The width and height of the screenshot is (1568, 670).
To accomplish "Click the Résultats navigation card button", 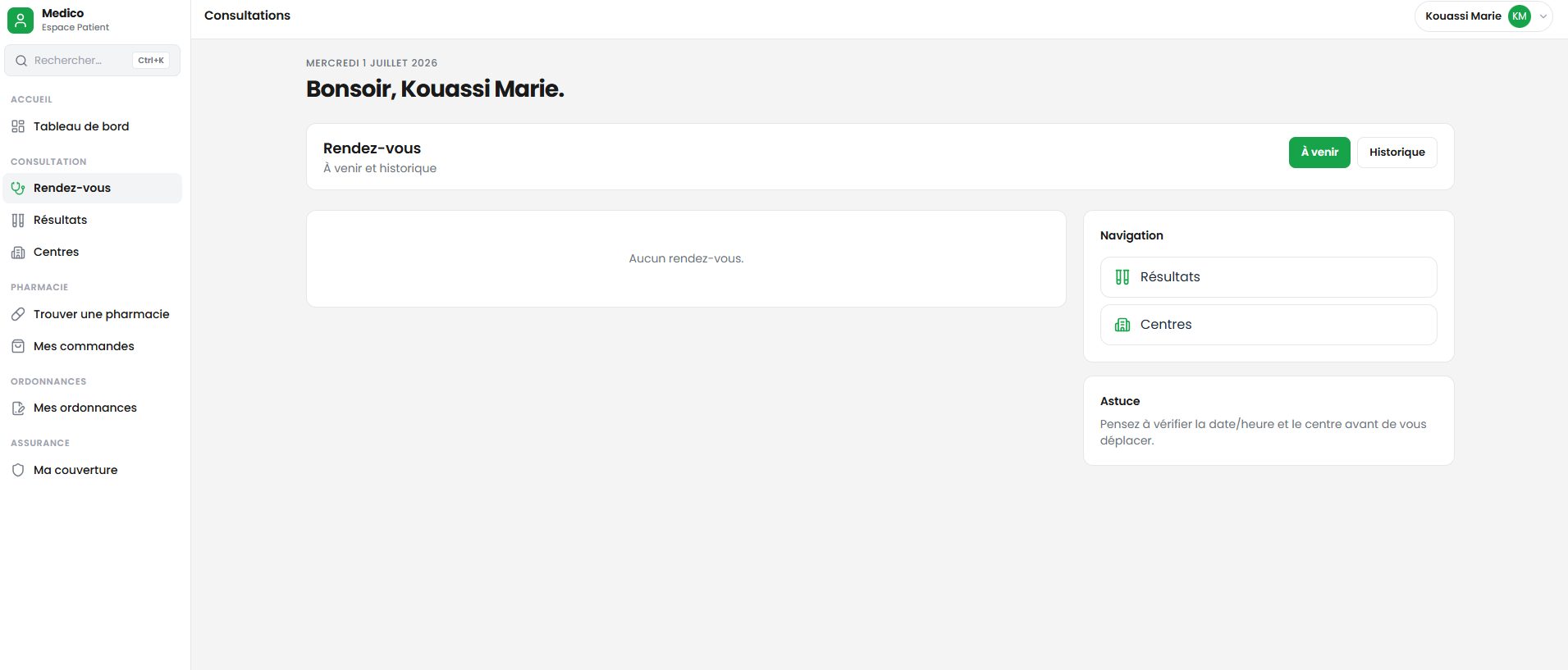I will (x=1269, y=277).
